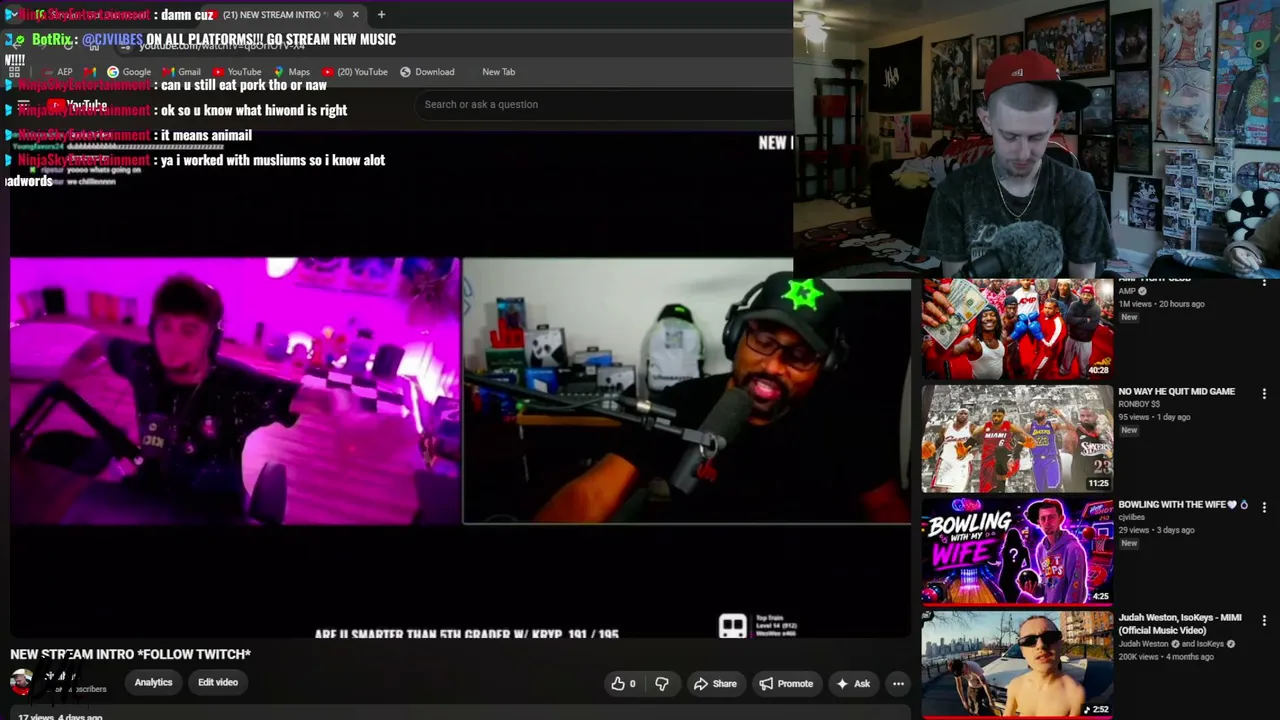Click the Edit video button
The width and height of the screenshot is (1280, 720).
[218, 682]
